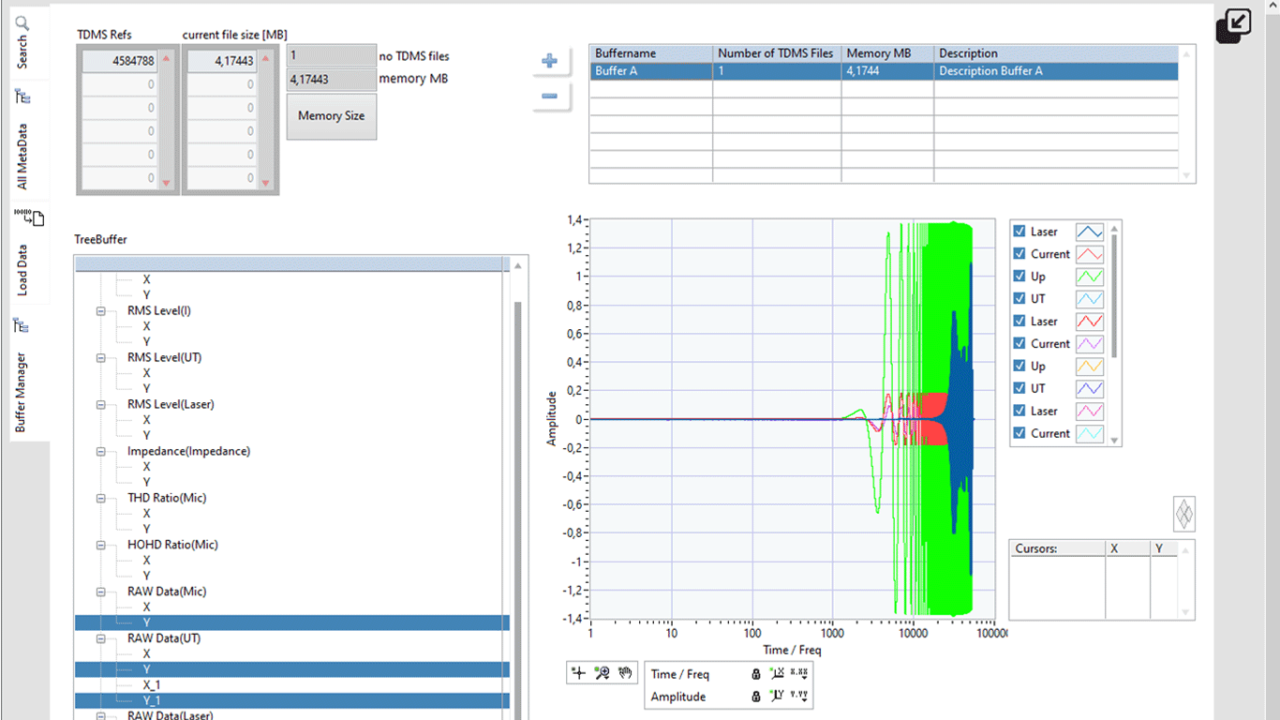The height and width of the screenshot is (720, 1280).
Task: Uncheck the first Laser plot checkbox
Action: coord(1020,232)
